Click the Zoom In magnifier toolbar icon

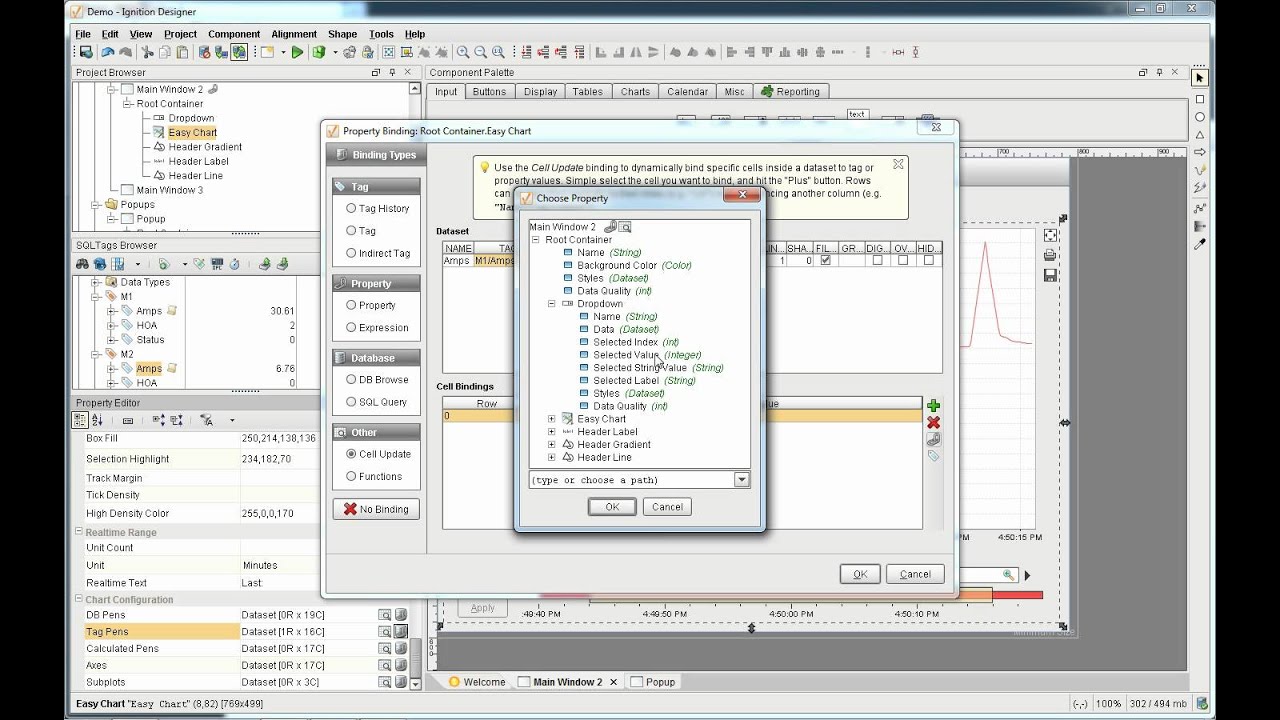(463, 52)
